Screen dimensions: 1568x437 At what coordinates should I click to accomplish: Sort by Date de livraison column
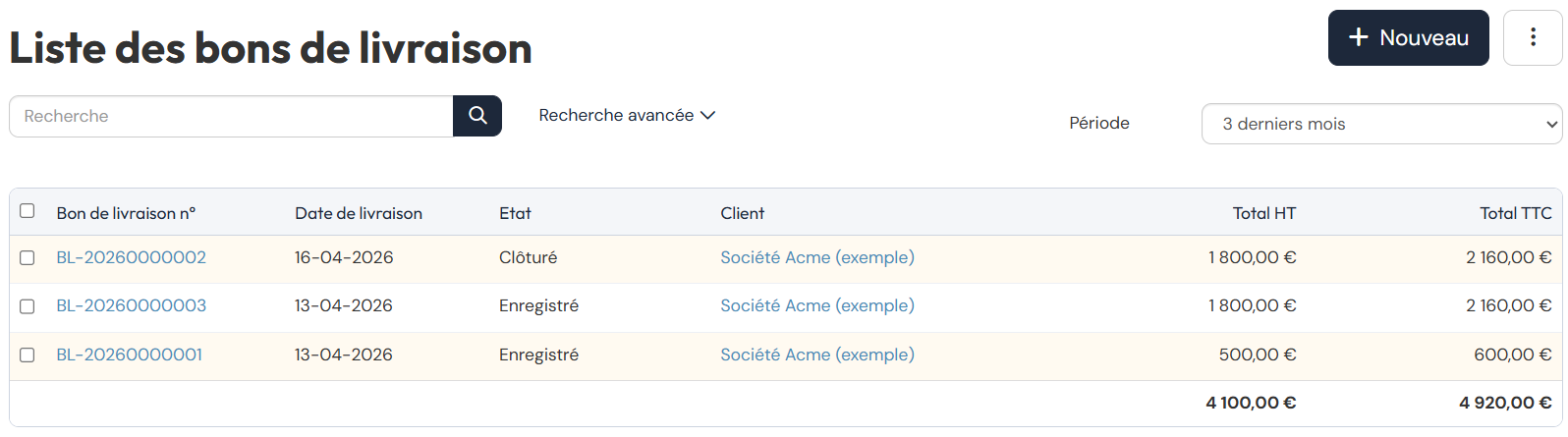pyautogui.click(x=359, y=213)
